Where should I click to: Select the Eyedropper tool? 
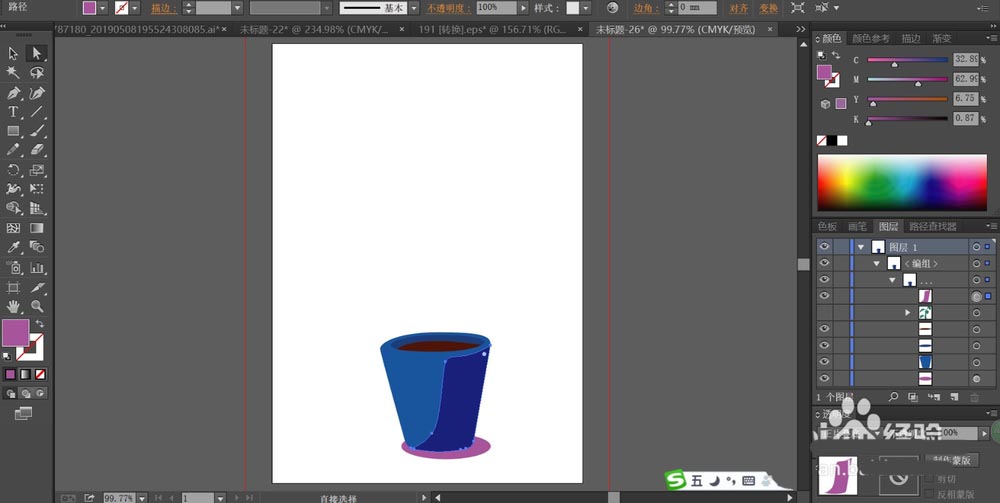coord(13,247)
